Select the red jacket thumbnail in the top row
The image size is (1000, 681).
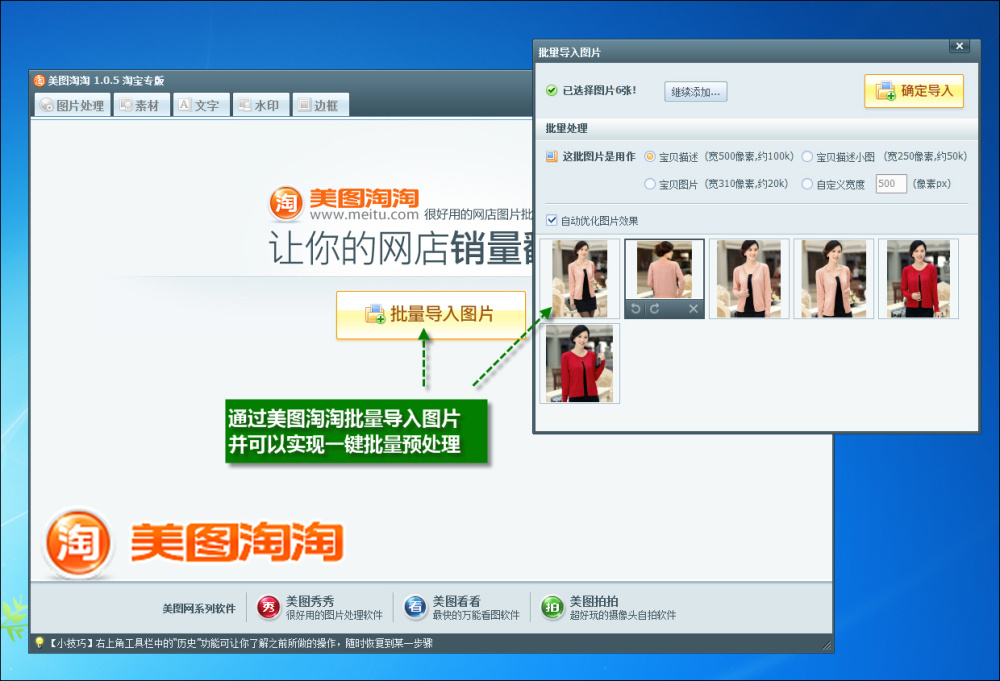(x=918, y=279)
